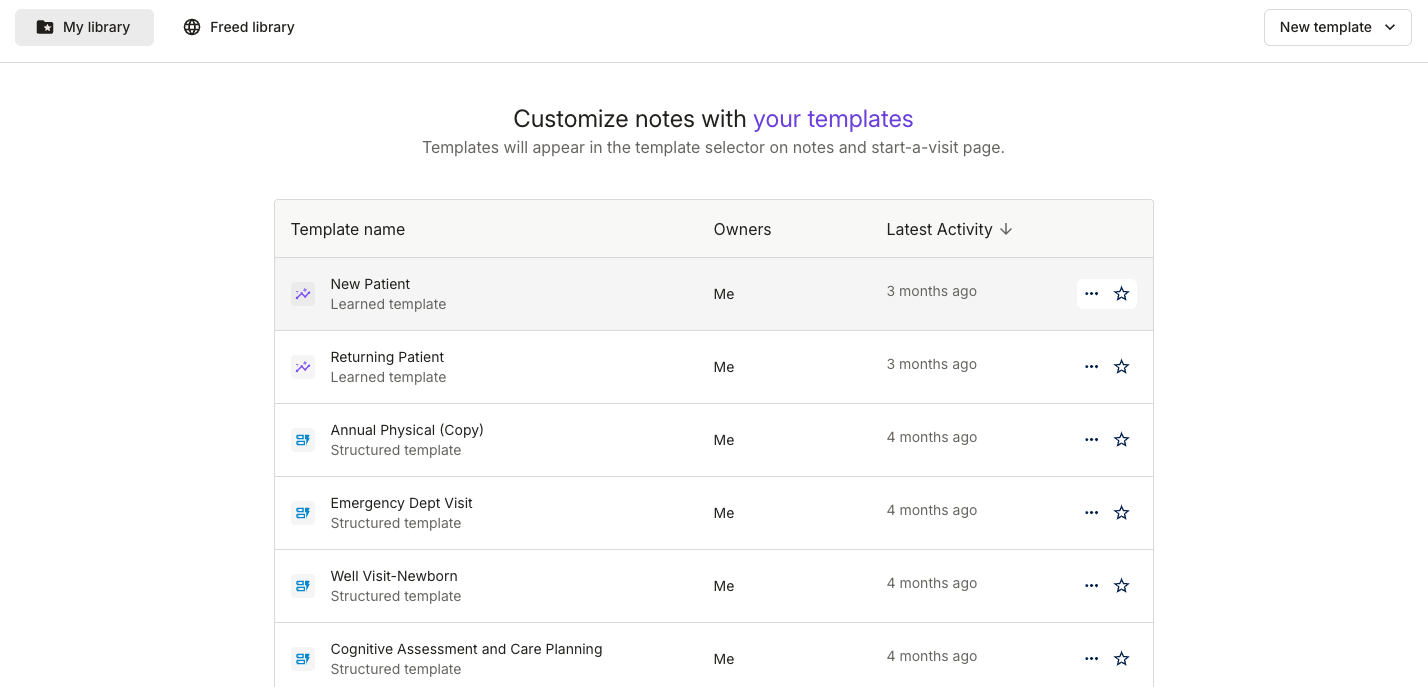Click the Emergency Dept Visit template icon
Viewport: 1428px width, 687px height.
tap(302, 513)
